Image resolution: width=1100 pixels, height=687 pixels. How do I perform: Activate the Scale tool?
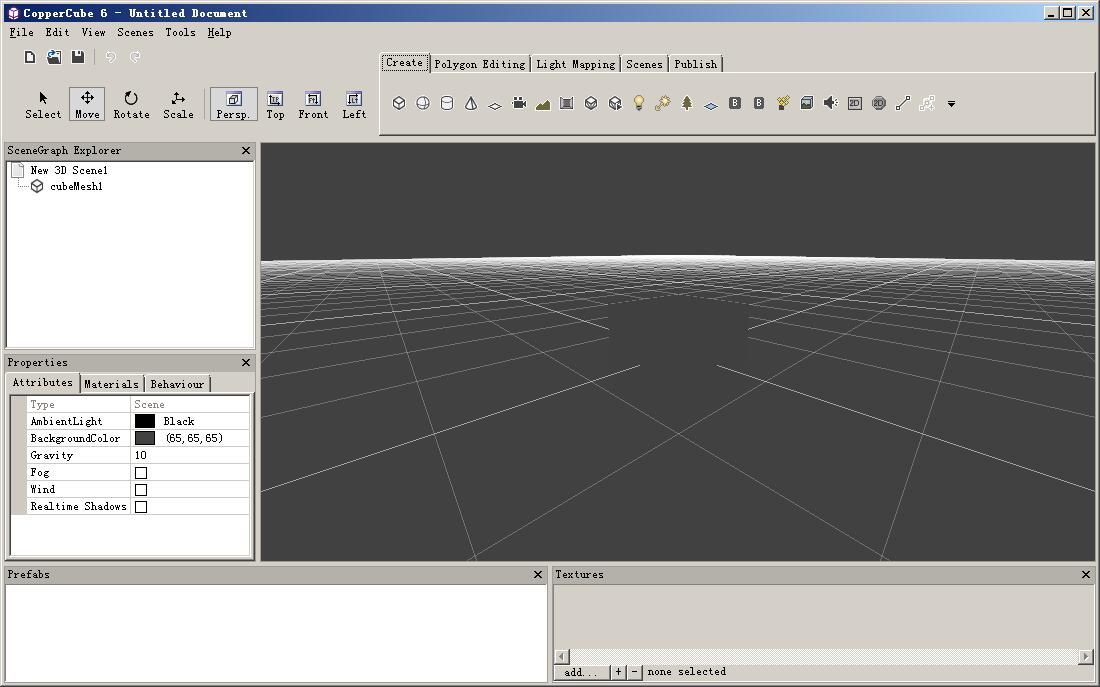coord(178,105)
